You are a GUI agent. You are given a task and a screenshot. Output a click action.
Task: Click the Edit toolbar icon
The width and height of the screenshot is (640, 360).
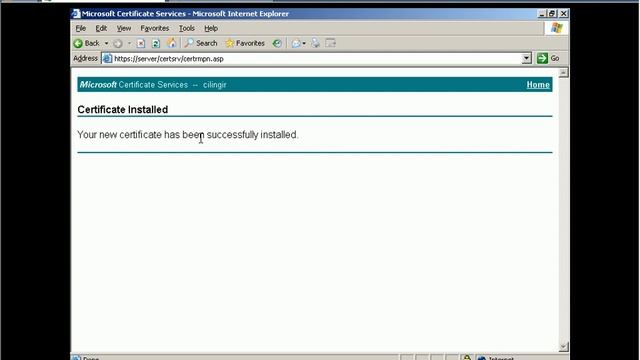pos(331,43)
